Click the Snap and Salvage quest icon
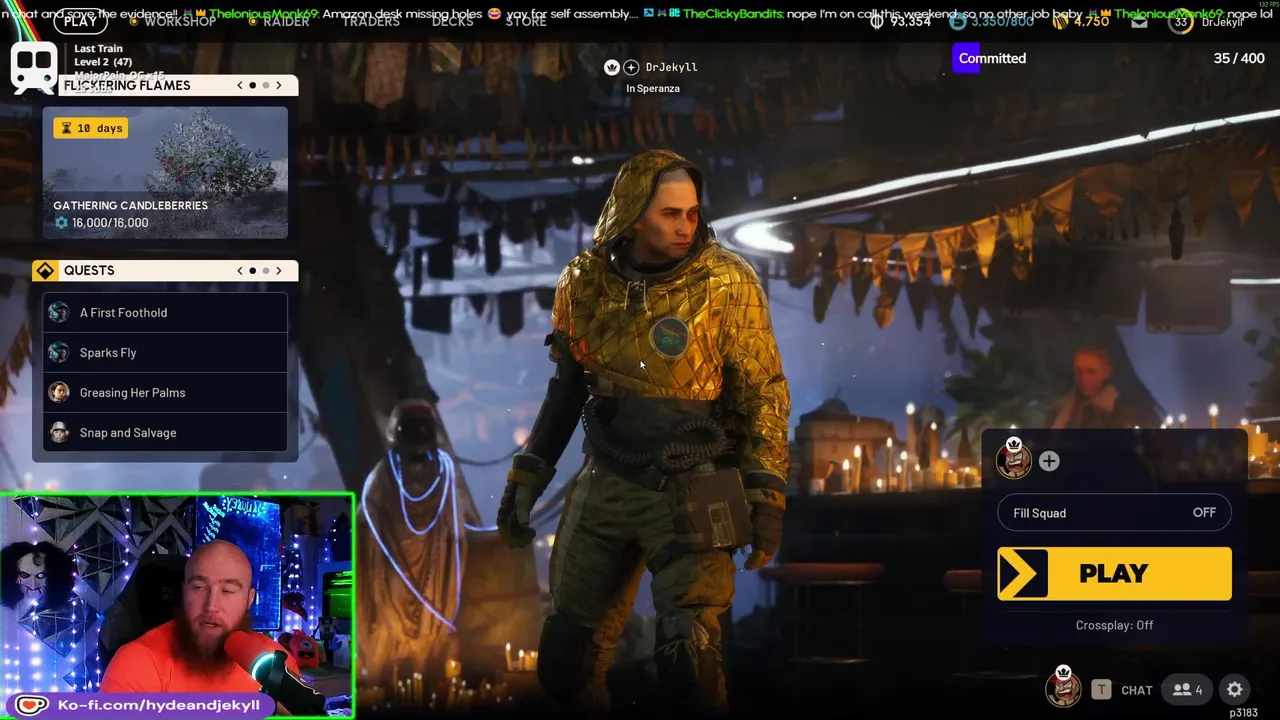 59,432
